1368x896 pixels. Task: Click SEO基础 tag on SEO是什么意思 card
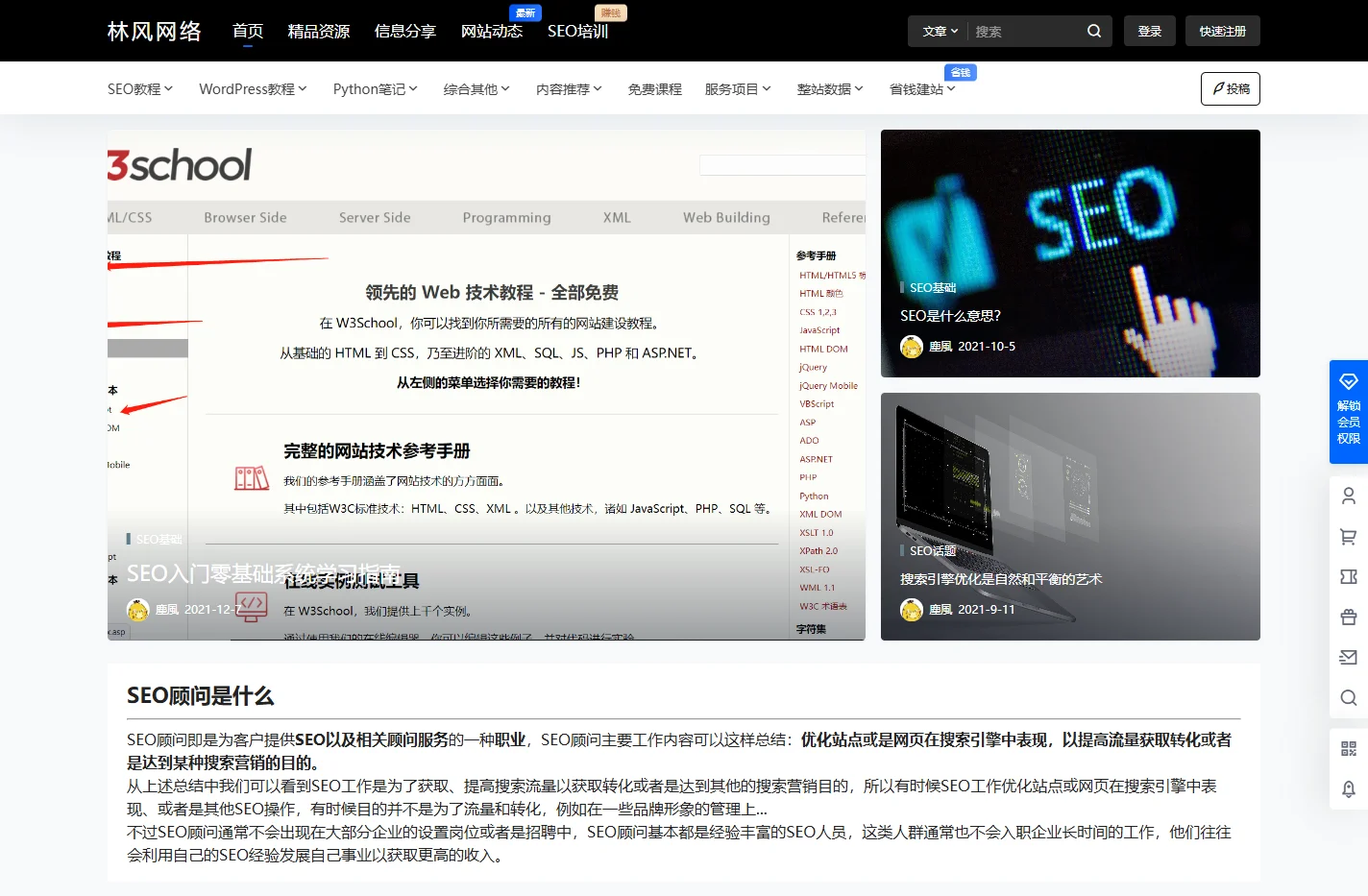tap(933, 287)
